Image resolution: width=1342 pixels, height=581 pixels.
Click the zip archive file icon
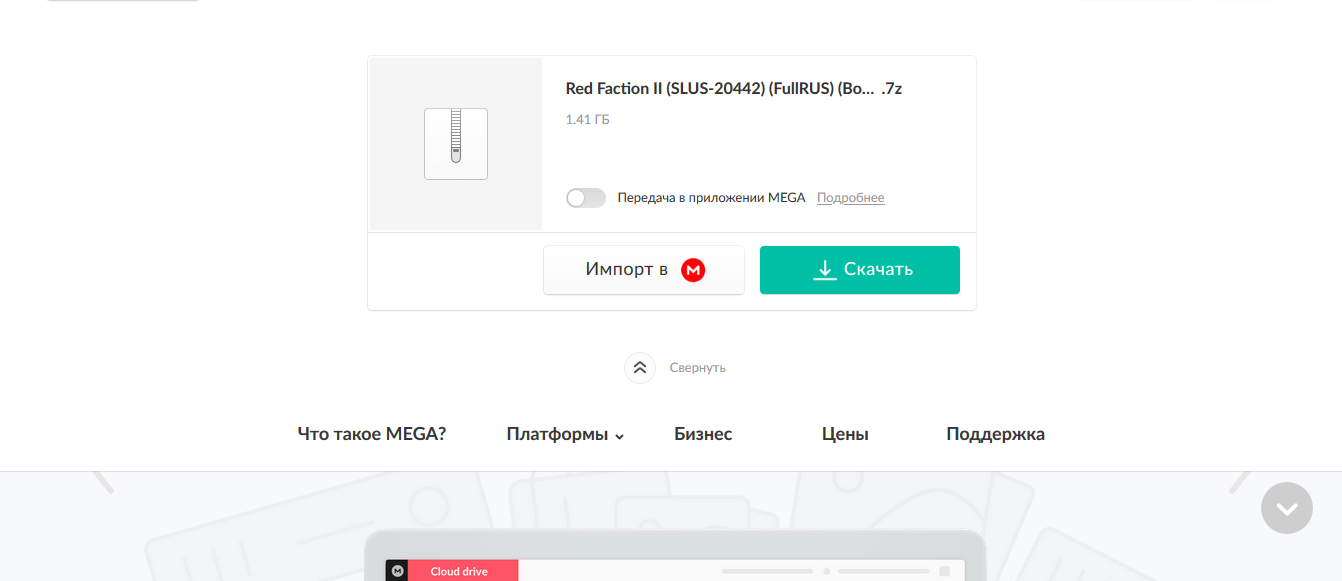(456, 144)
